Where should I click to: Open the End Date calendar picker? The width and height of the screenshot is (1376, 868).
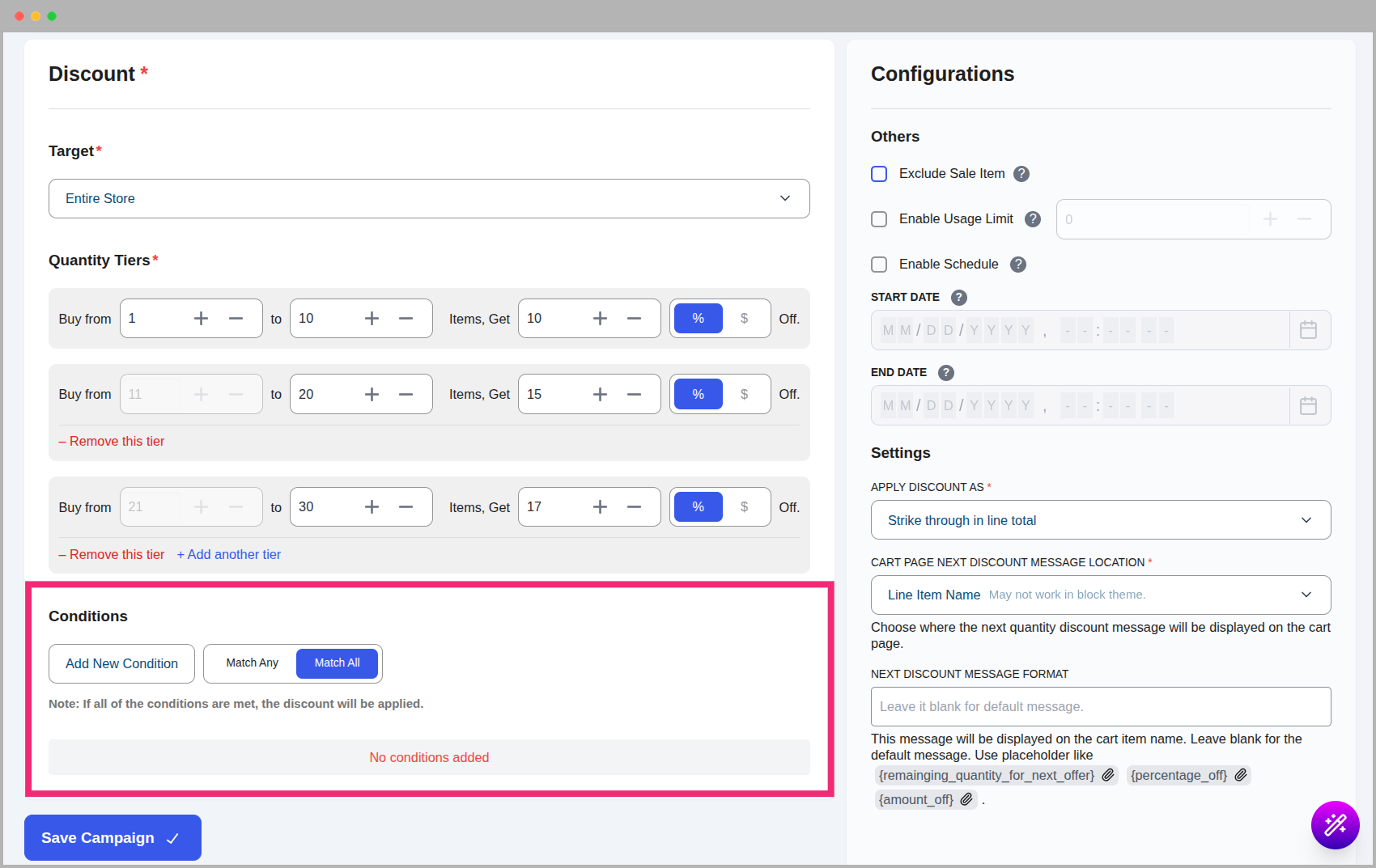[x=1308, y=405]
